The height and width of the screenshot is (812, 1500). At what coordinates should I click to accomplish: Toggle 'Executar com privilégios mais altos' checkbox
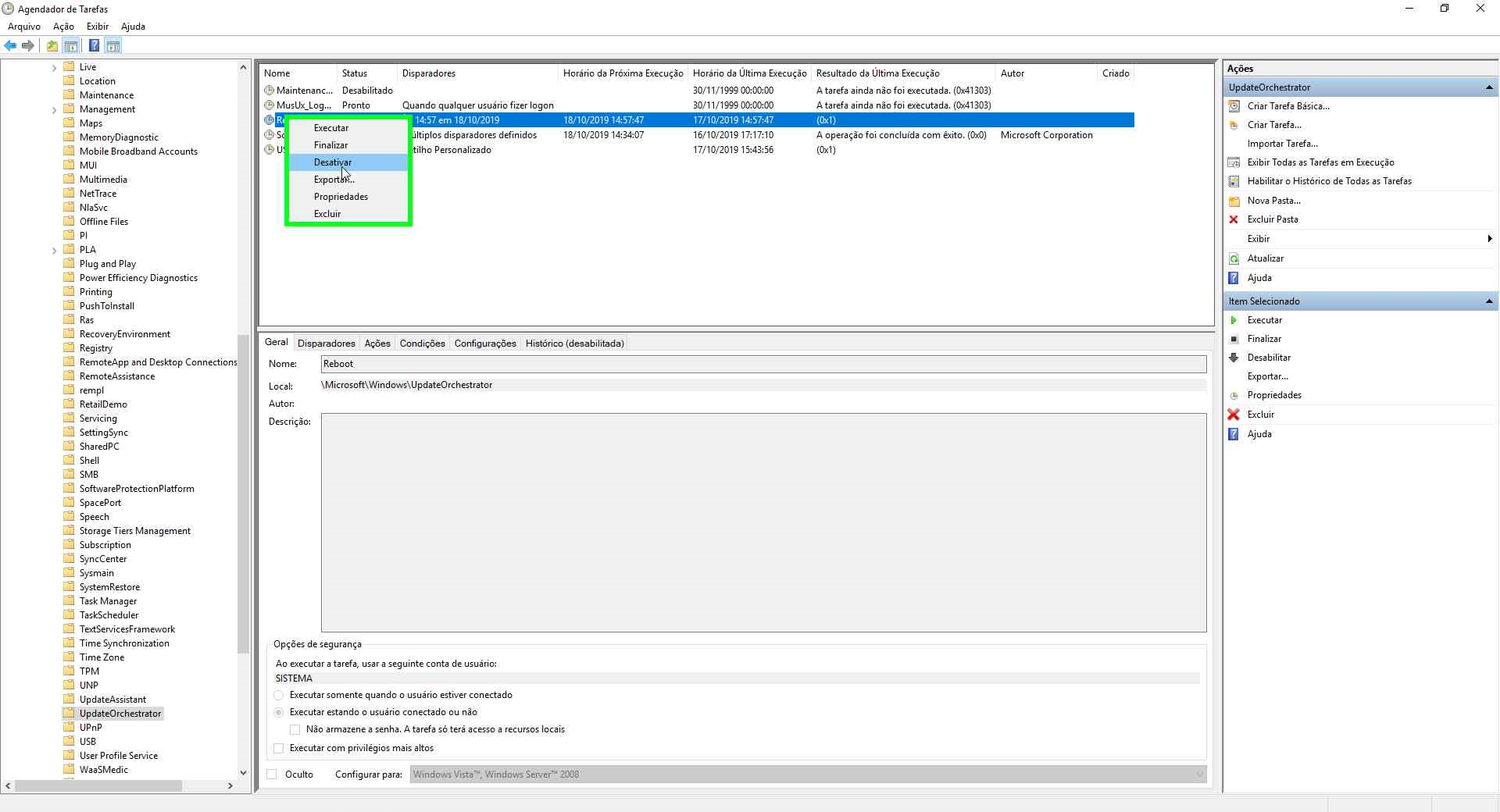point(279,748)
